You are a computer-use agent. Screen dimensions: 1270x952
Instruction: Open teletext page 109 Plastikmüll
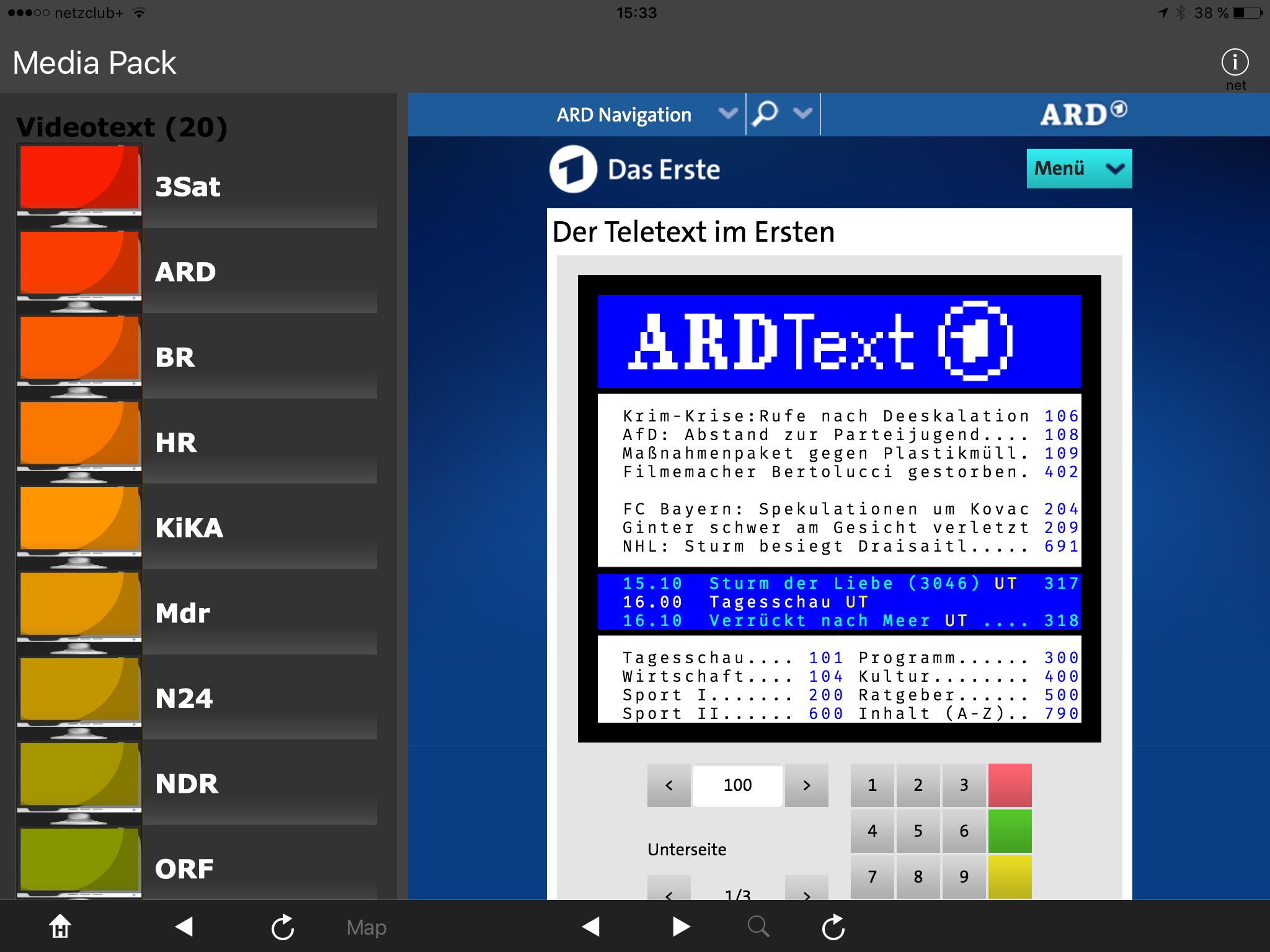tap(1061, 453)
